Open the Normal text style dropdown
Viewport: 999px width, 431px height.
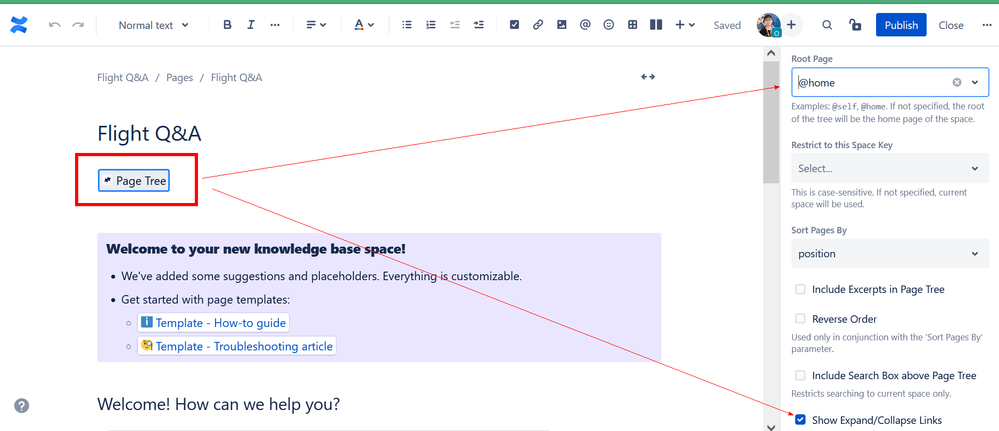pyautogui.click(x=154, y=25)
